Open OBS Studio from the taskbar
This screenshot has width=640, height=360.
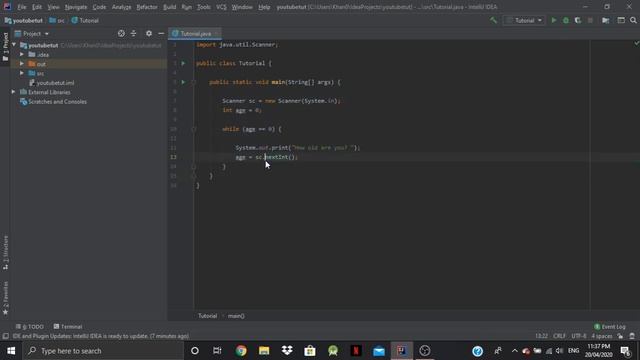click(425, 351)
